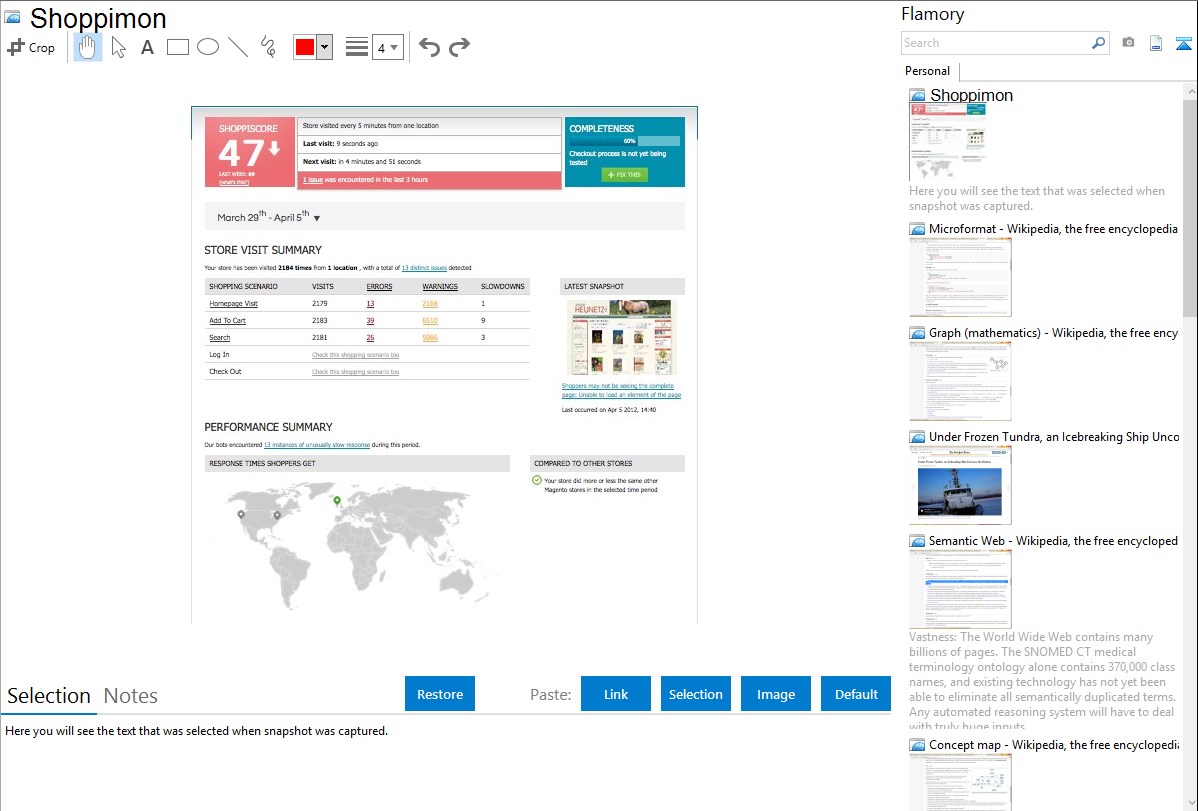Choose the arrow pointer selection tool

pos(118,47)
